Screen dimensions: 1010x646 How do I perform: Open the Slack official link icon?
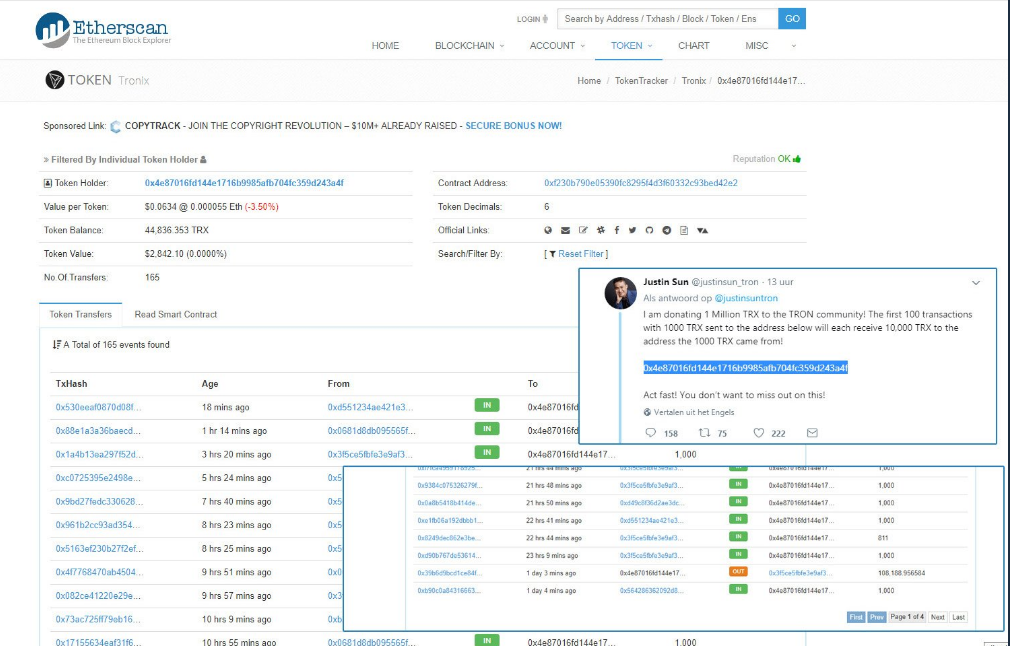point(601,230)
